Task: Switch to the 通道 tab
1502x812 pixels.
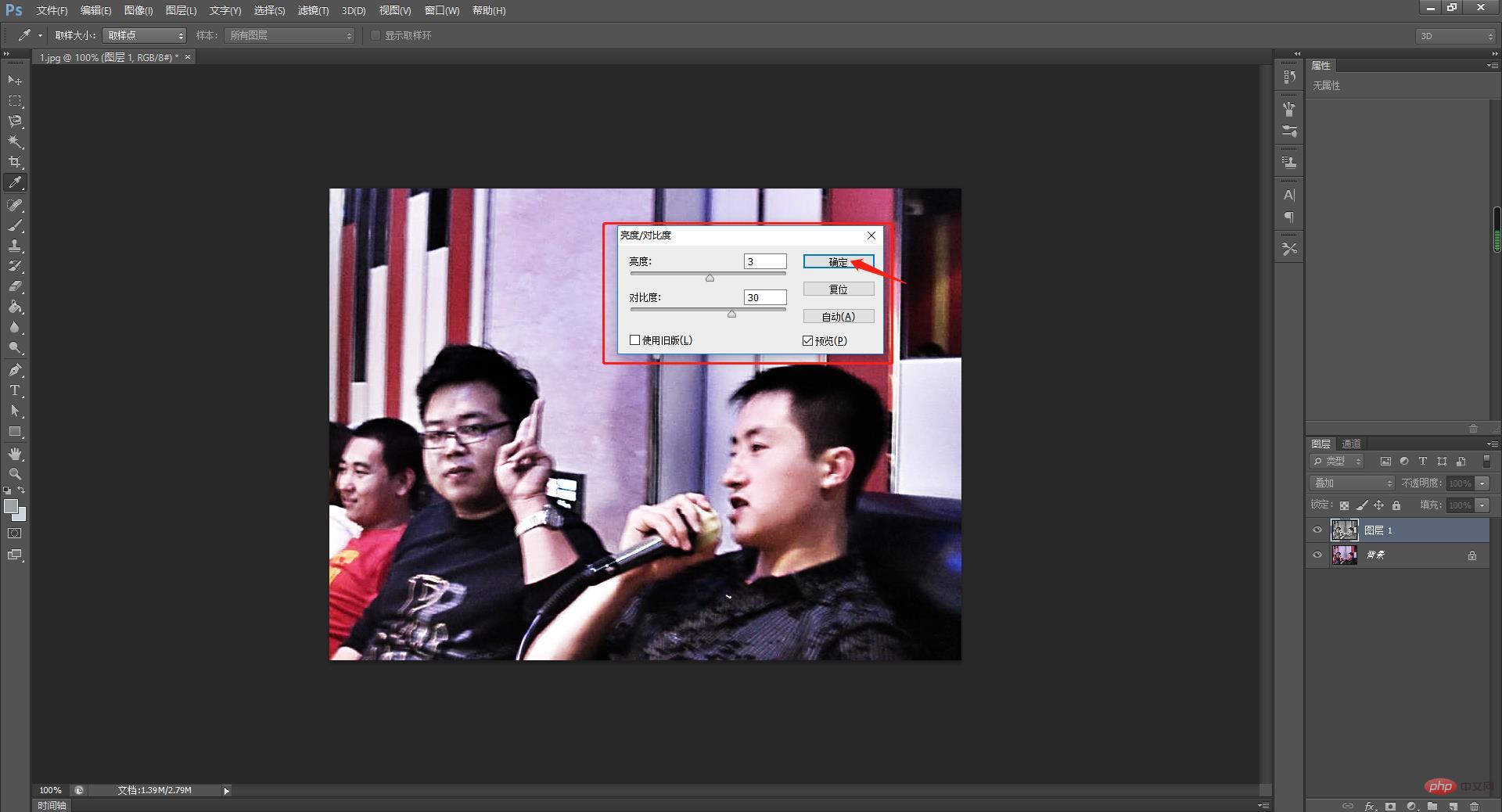Action: 1351,444
